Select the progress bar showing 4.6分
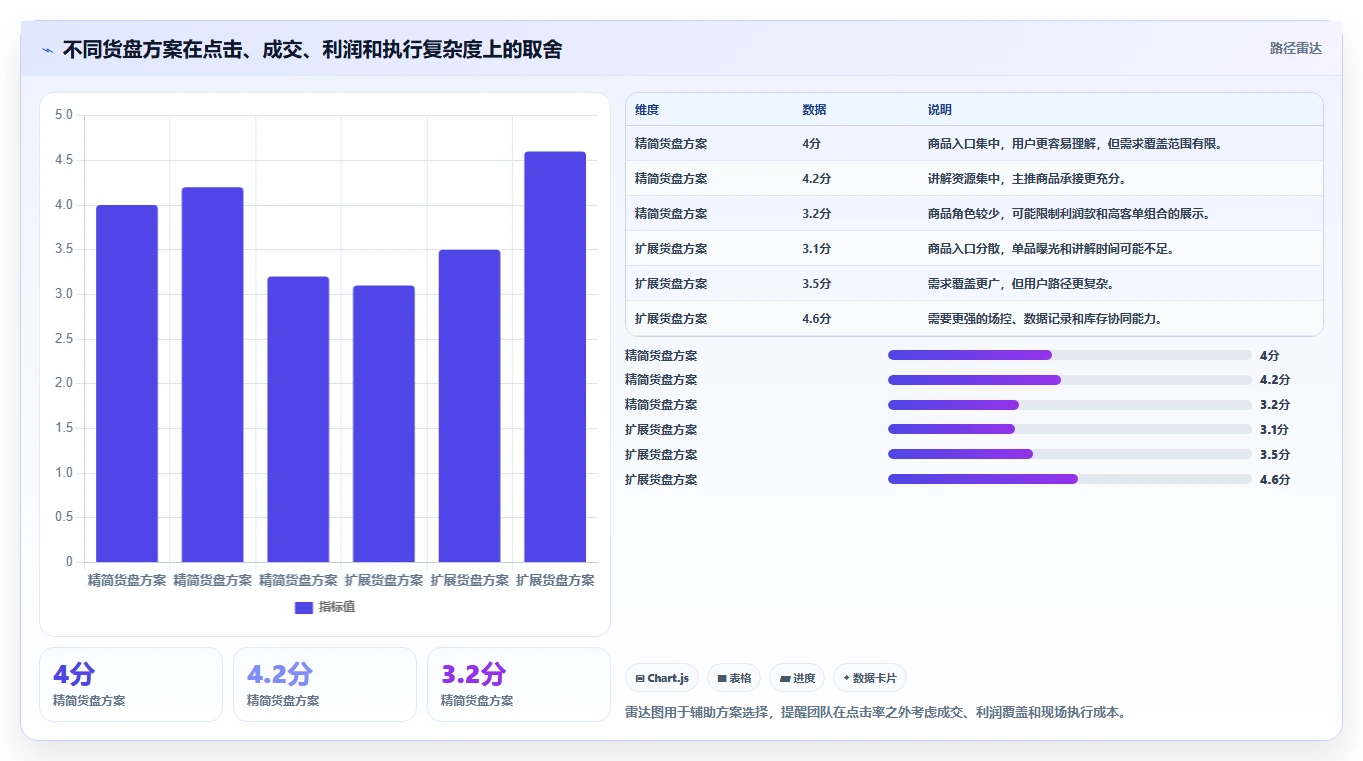The width and height of the screenshot is (1363, 761). point(1070,479)
